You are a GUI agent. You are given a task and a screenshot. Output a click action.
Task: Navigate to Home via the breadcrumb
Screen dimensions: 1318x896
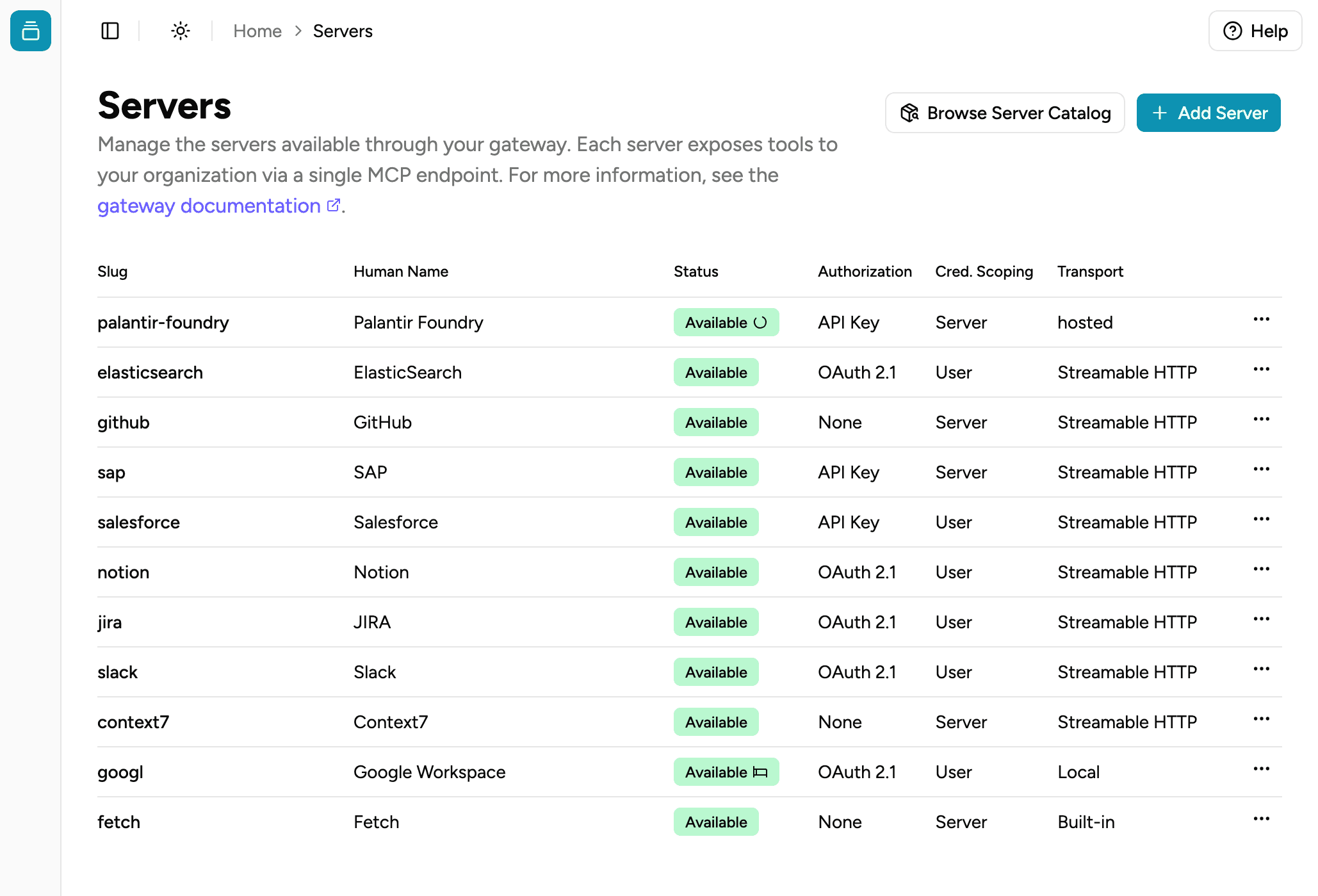(257, 30)
